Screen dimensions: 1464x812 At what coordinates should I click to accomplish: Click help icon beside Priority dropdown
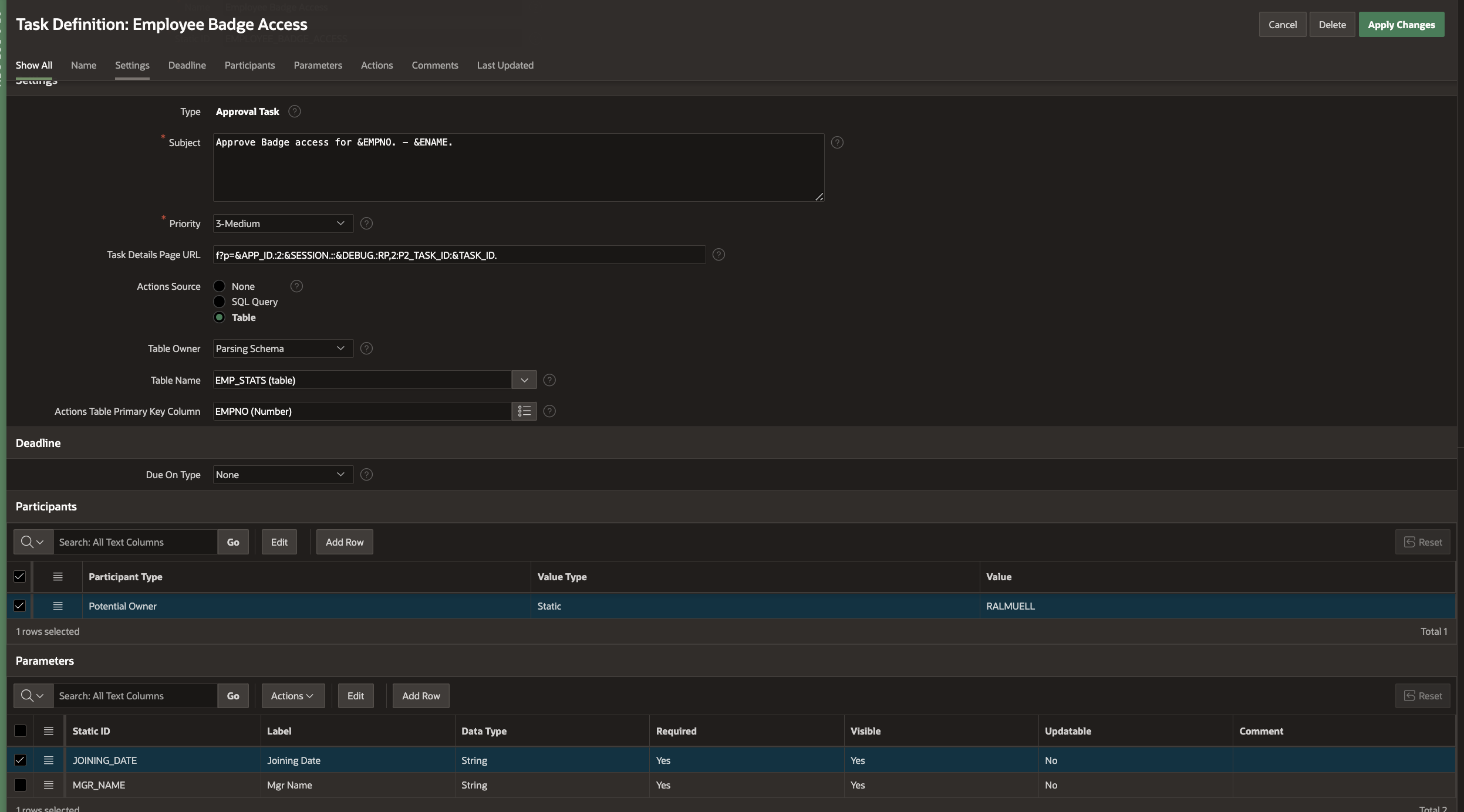click(x=366, y=224)
